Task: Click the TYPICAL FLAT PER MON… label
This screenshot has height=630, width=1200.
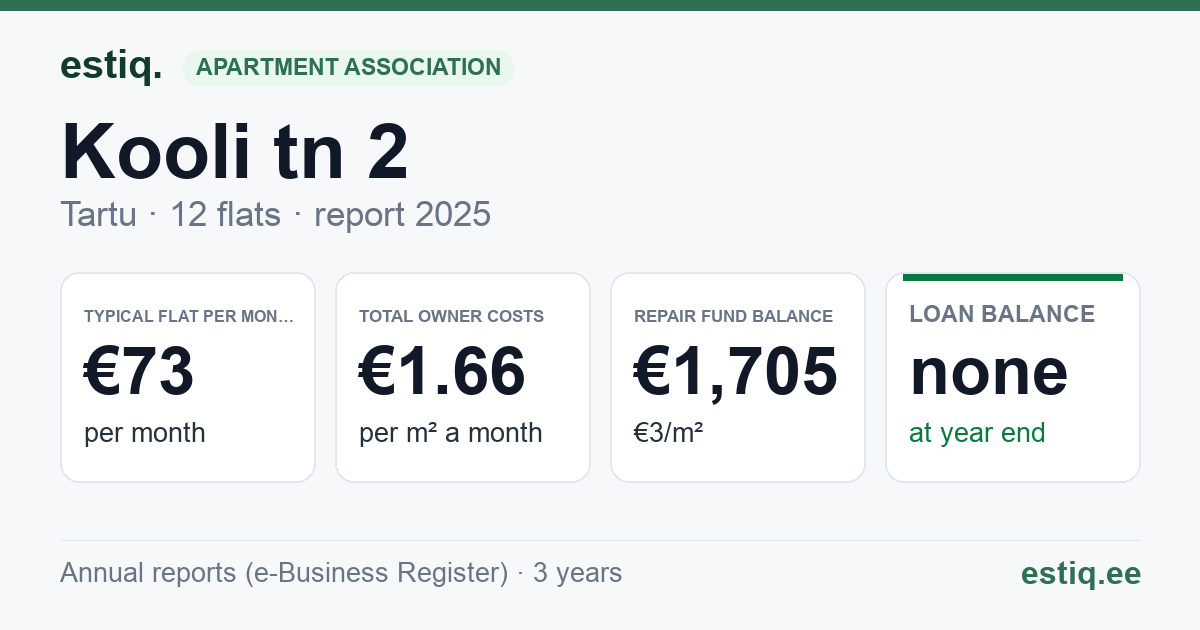Action: [189, 316]
